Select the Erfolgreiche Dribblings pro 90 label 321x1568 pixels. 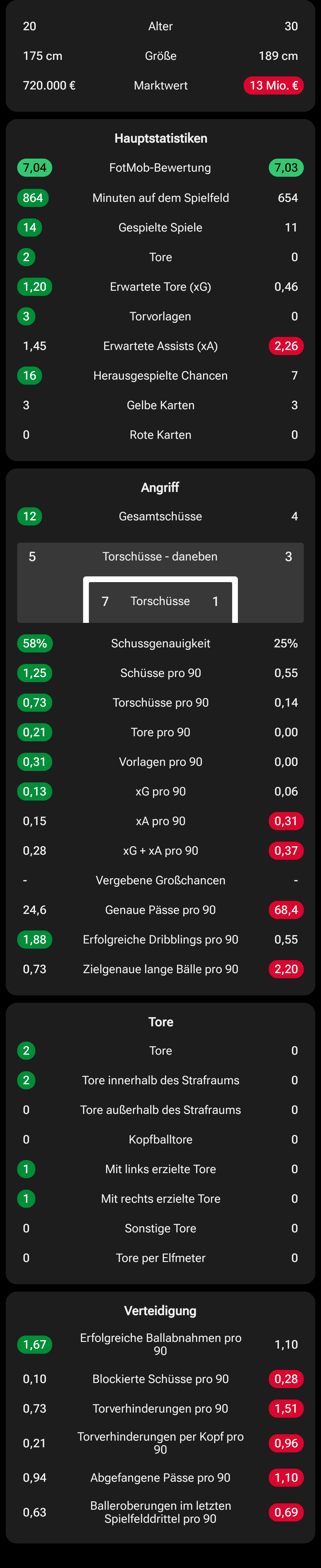click(160, 939)
